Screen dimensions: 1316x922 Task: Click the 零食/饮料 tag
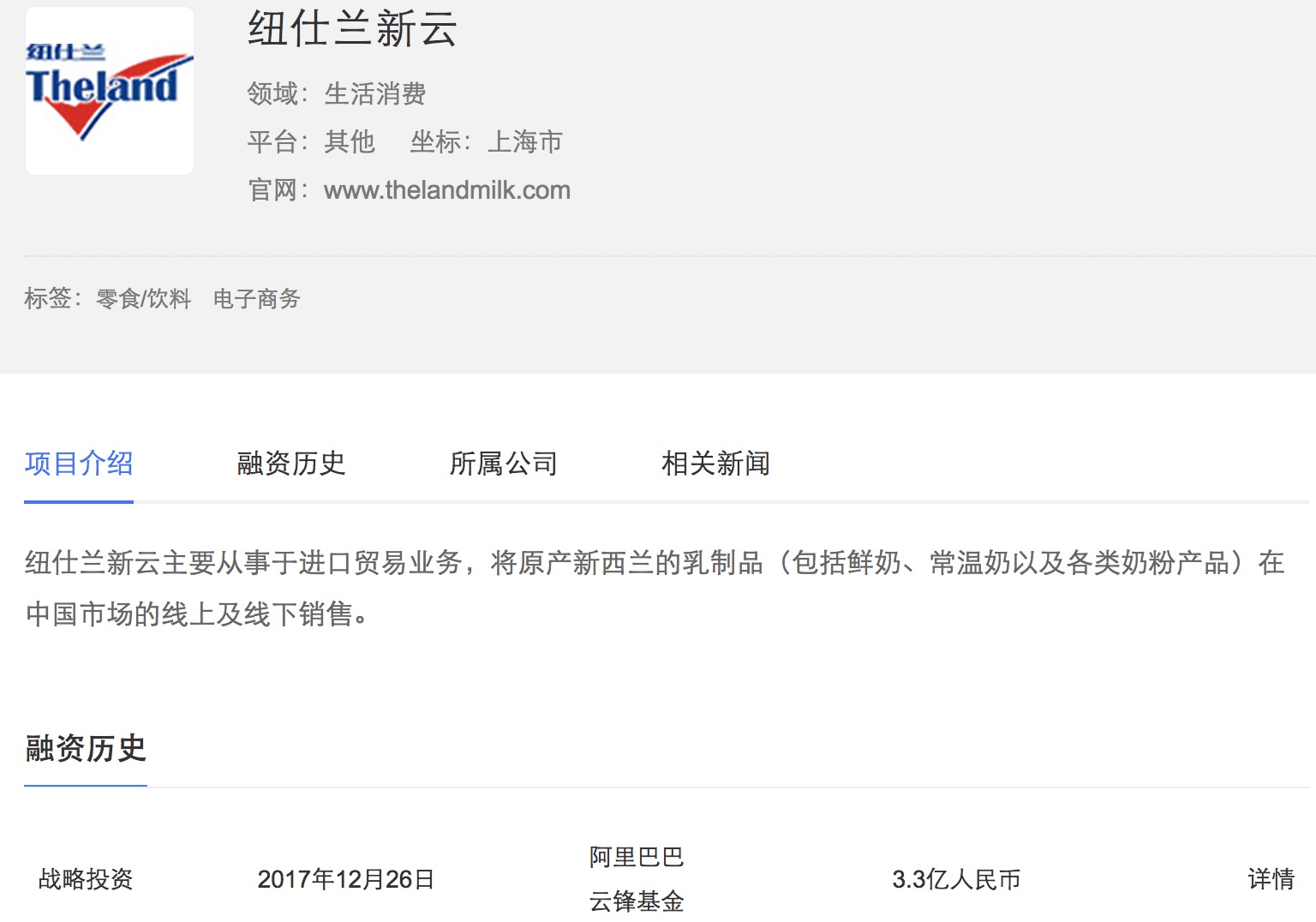pyautogui.click(x=143, y=298)
